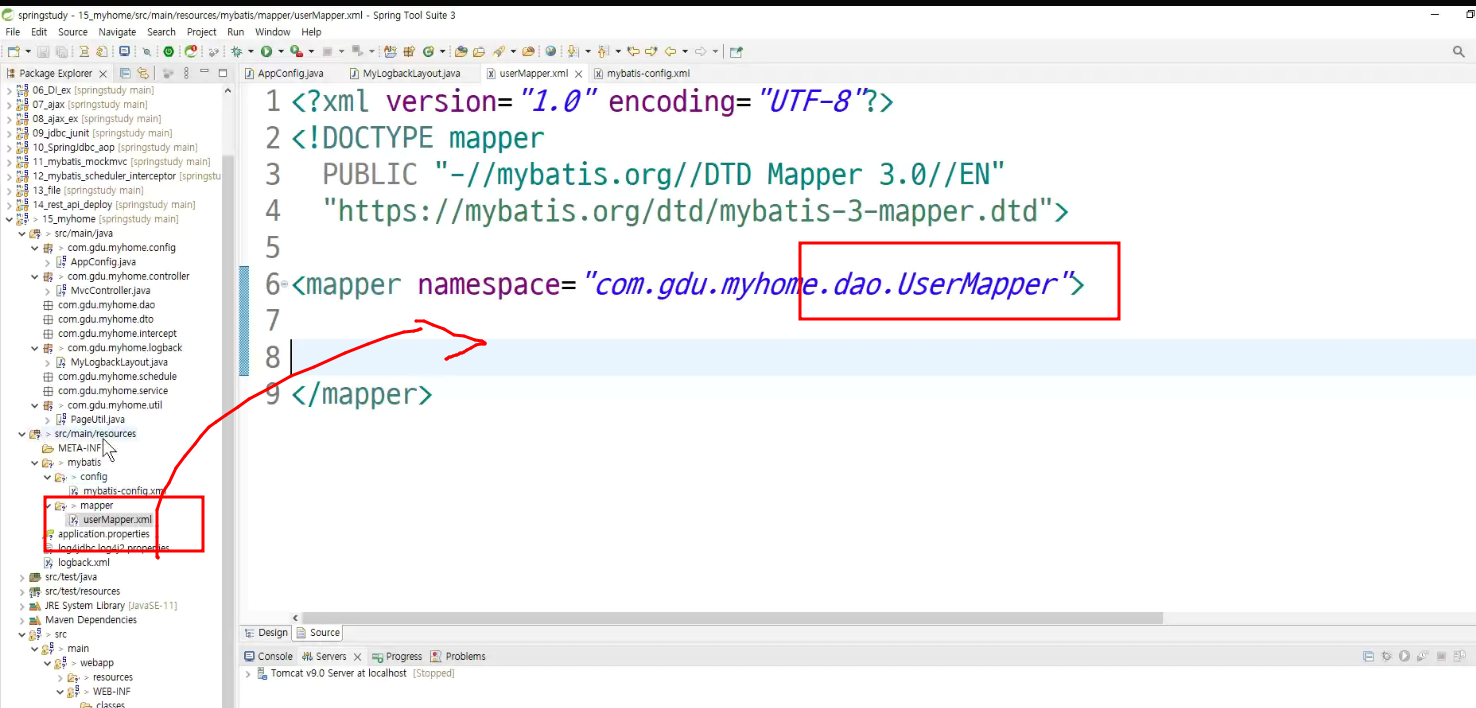Select logback.xml in the tree
This screenshot has width=1476, height=708.
pos(83,563)
